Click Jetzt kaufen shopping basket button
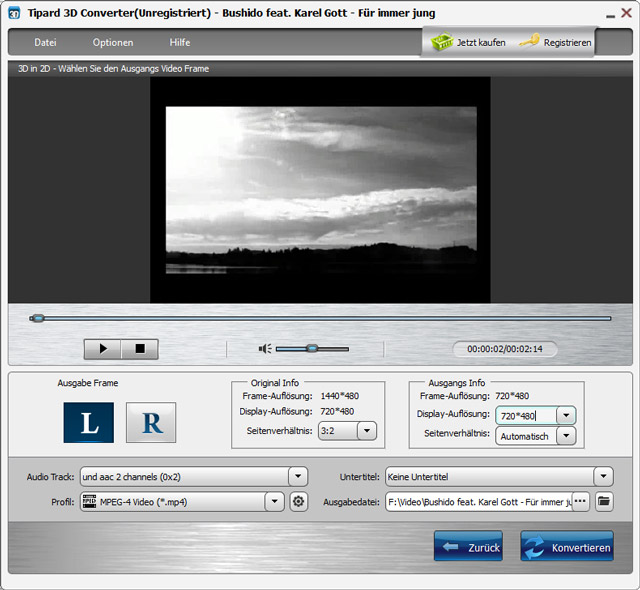 (468, 42)
